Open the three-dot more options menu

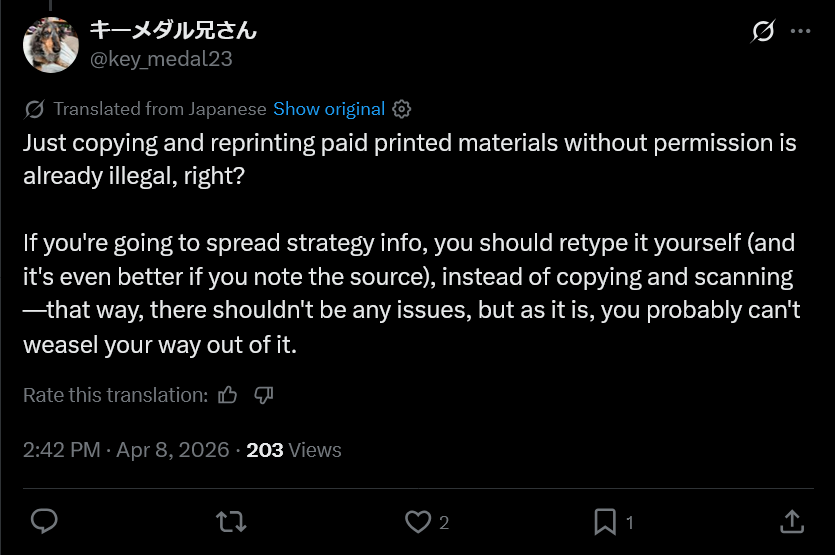click(x=800, y=31)
